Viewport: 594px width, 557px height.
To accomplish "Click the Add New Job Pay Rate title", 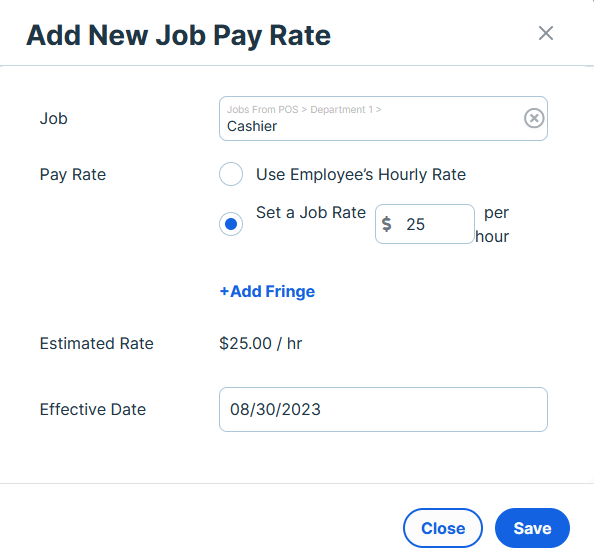I will (x=178, y=35).
